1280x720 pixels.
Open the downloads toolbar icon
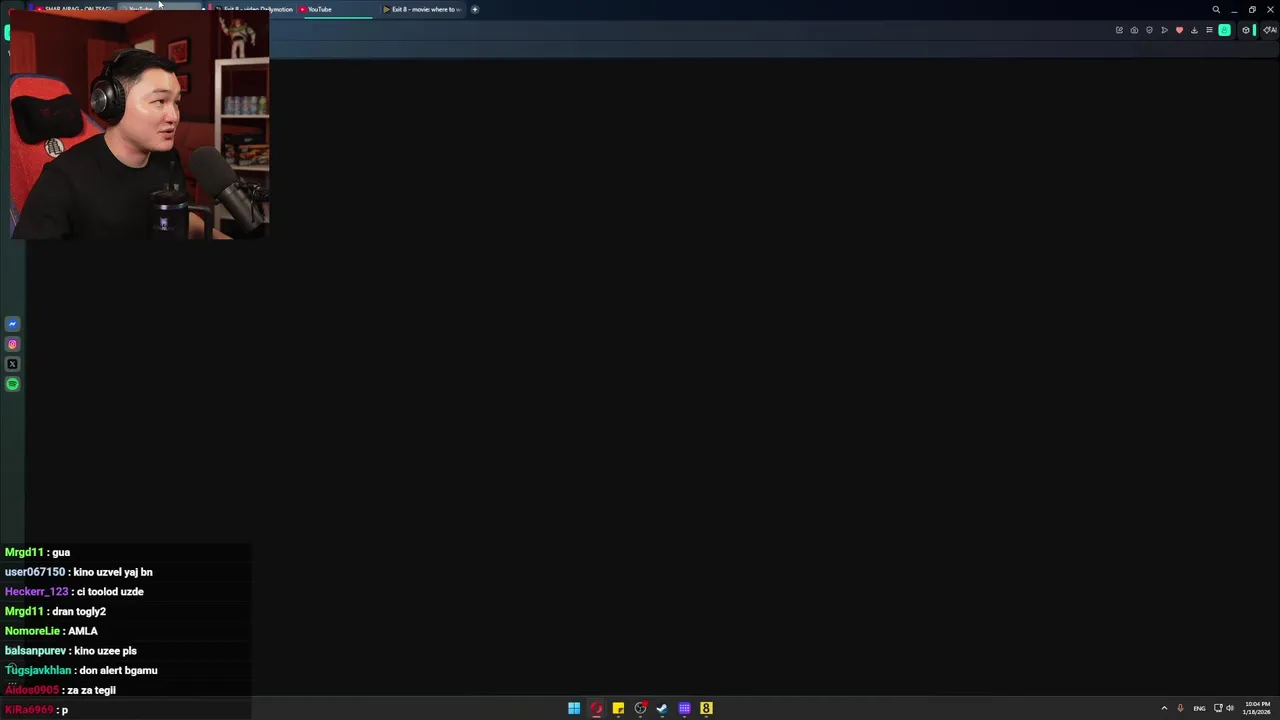pyautogui.click(x=1194, y=30)
